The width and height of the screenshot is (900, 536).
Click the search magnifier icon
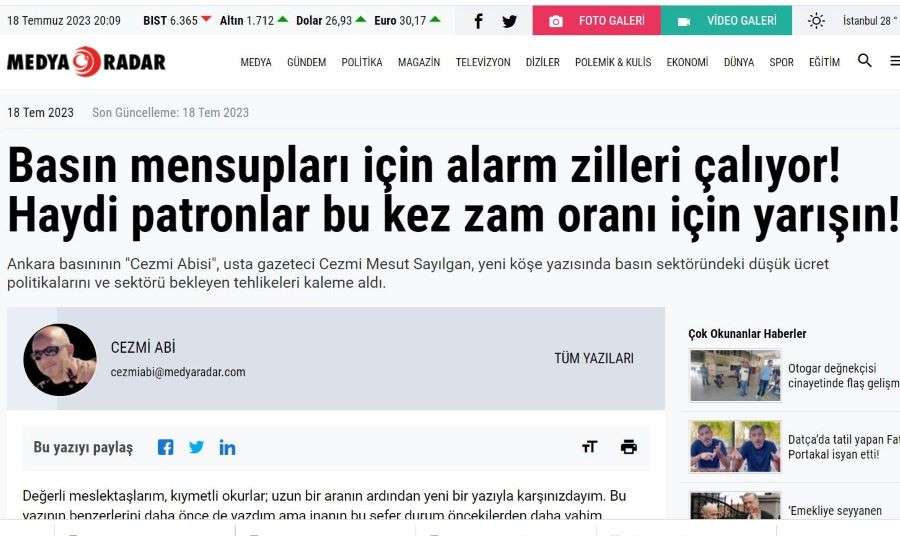click(x=864, y=60)
